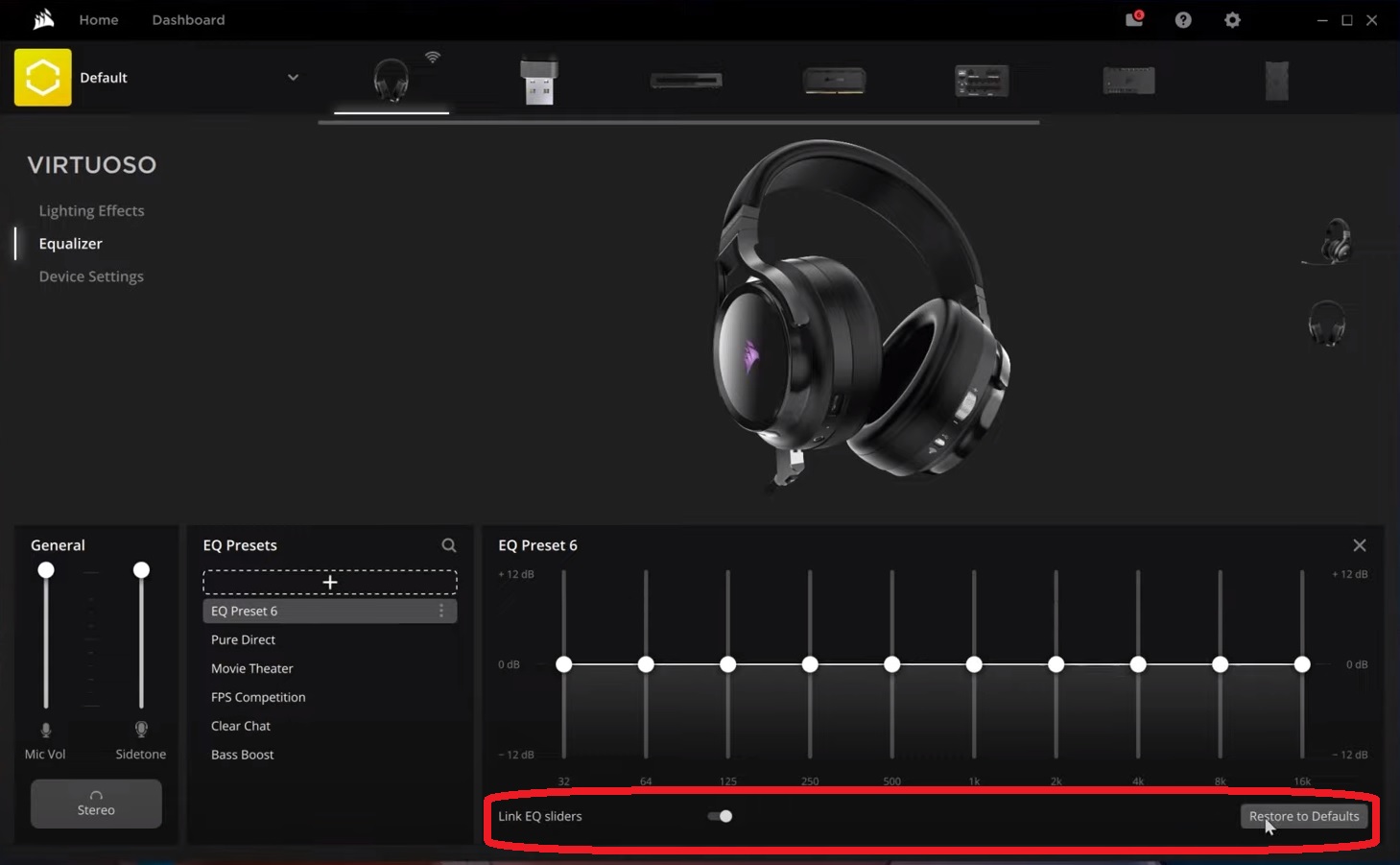This screenshot has height=865, width=1400.
Task: Open the iCUE settings gear
Action: coord(1232,19)
